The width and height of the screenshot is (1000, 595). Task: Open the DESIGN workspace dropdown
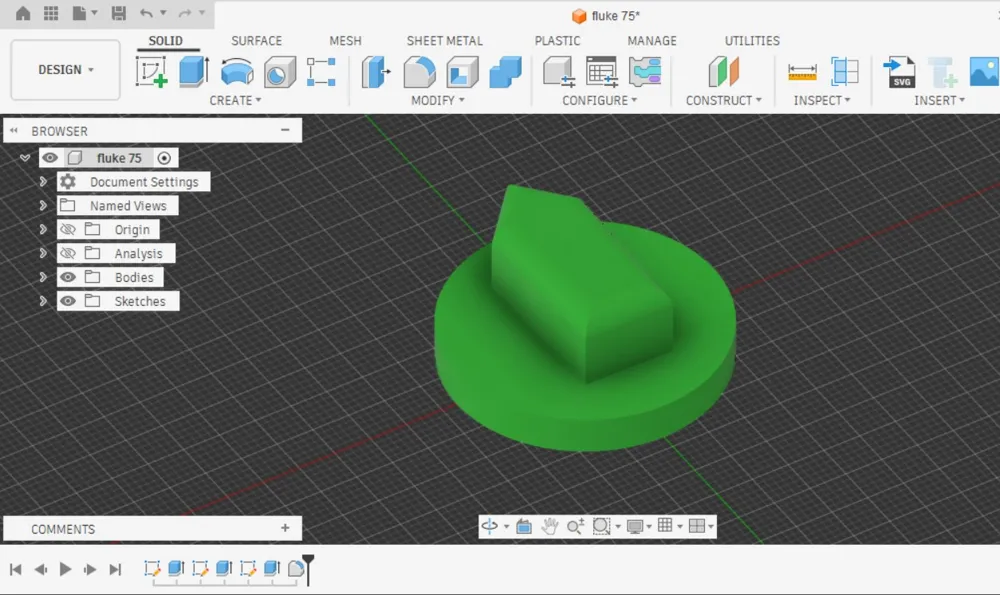(66, 70)
